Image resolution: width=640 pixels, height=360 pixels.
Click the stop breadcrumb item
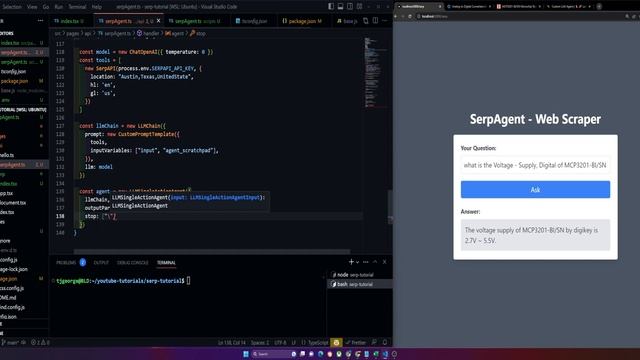pos(198,33)
